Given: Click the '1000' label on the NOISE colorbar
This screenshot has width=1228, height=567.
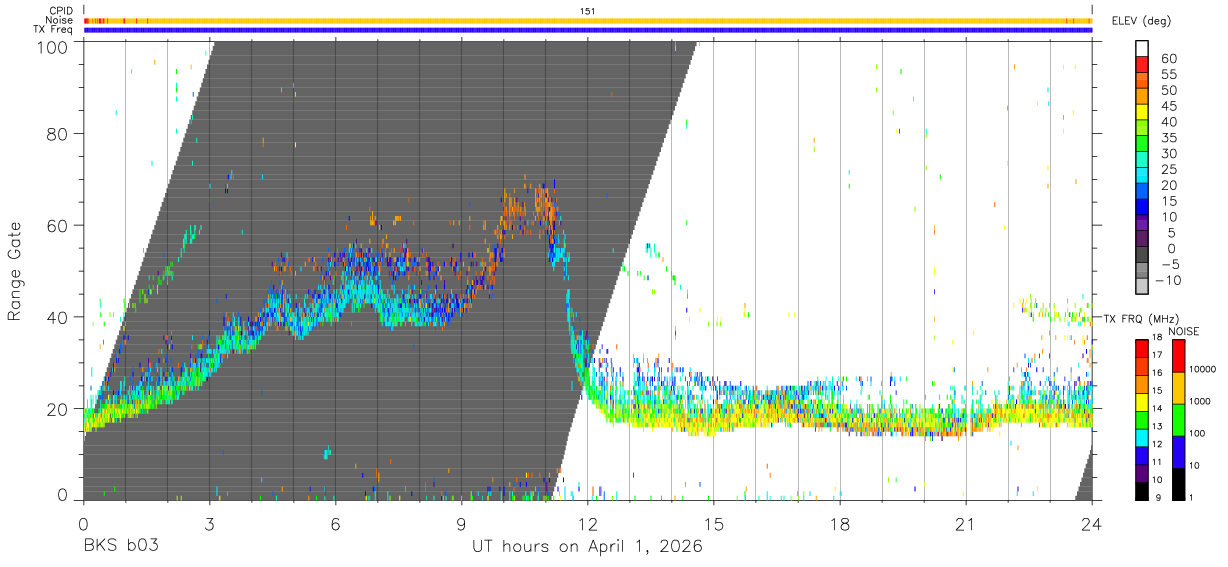Looking at the screenshot, I should click(1199, 403).
